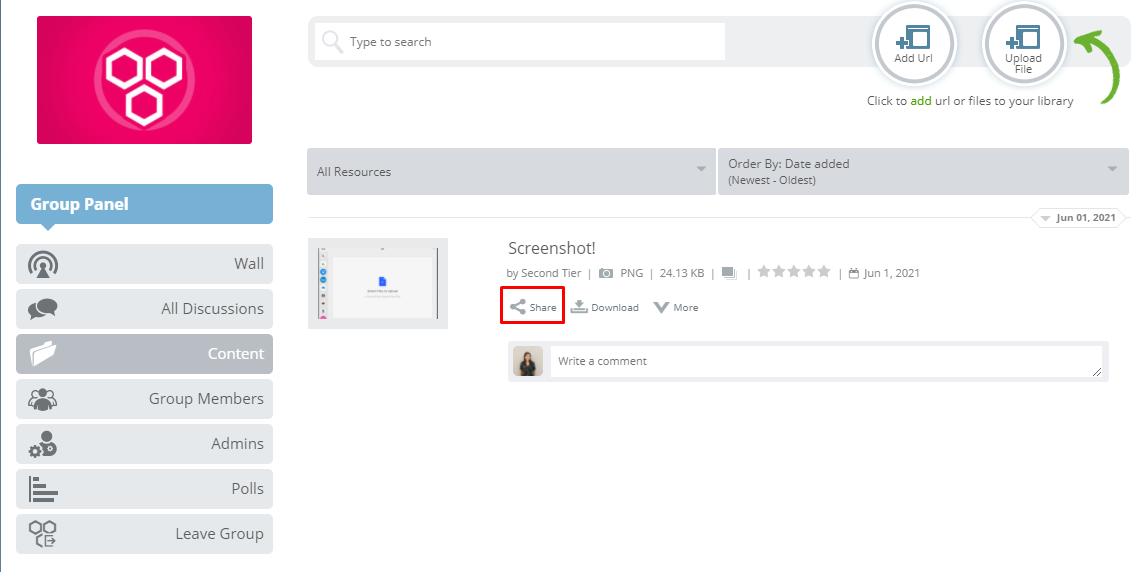This screenshot has width=1142, height=572.
Task: Rate Screenshot! five stars
Action: point(824,272)
